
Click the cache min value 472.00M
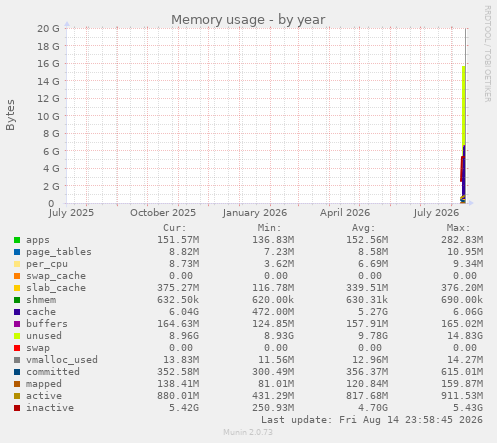coord(273,312)
